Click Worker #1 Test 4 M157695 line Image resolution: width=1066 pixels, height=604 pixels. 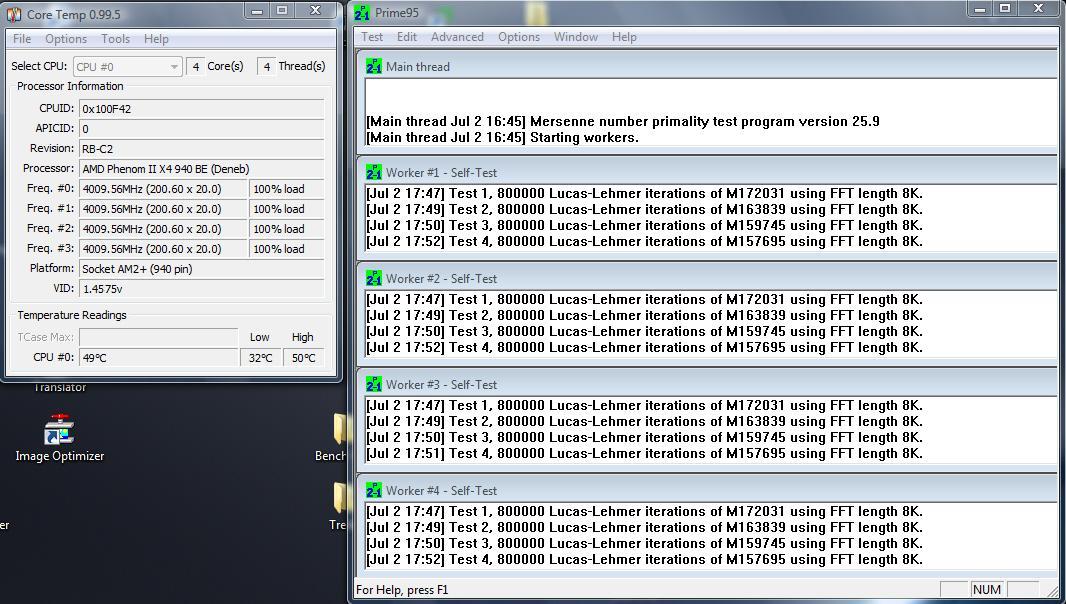click(644, 241)
